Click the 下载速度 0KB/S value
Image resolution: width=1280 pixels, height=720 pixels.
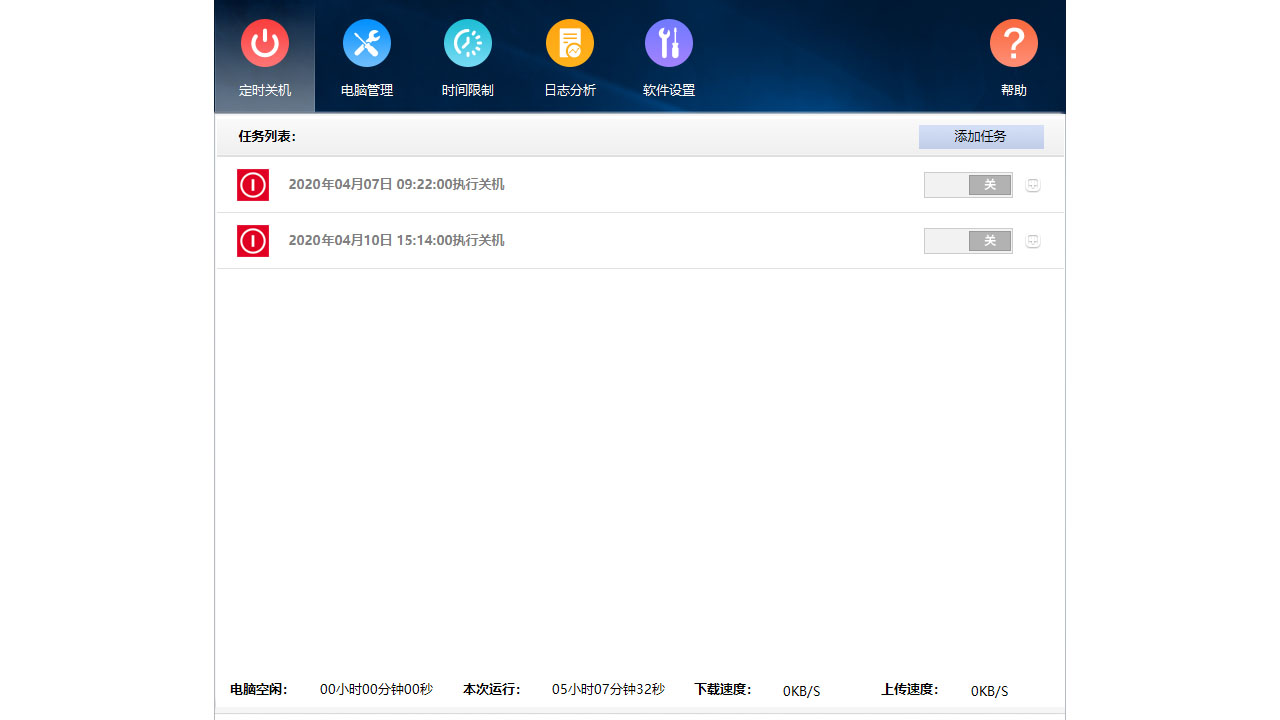(x=800, y=690)
